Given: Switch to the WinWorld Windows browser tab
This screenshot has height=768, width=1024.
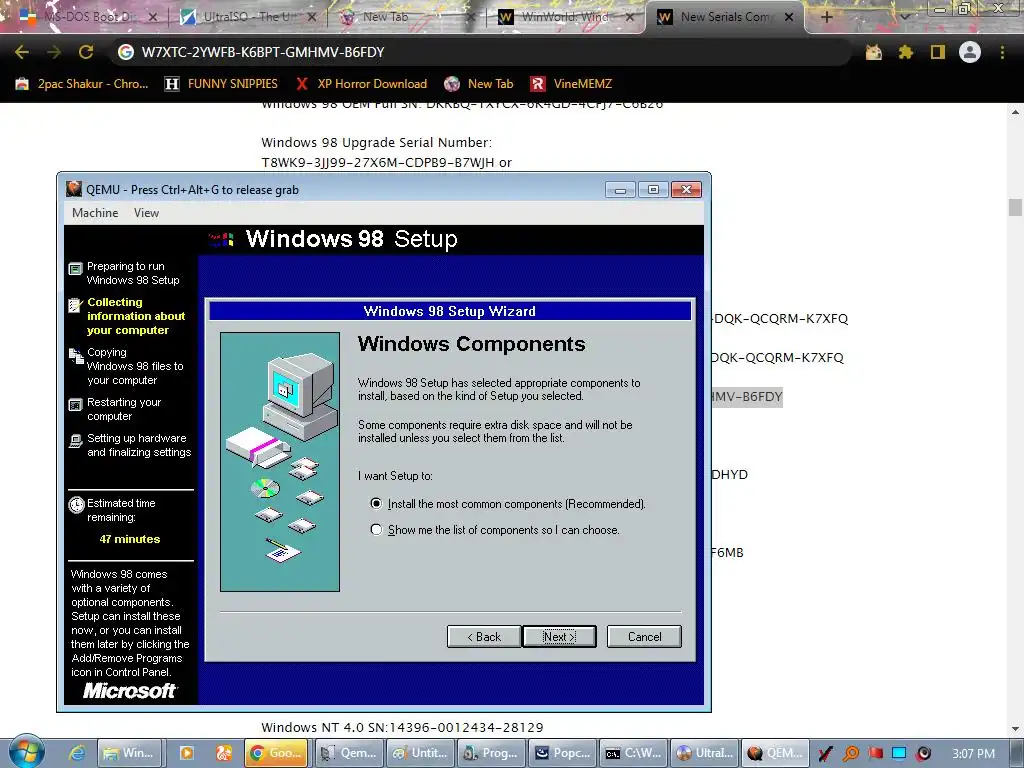Looking at the screenshot, I should click(x=564, y=17).
